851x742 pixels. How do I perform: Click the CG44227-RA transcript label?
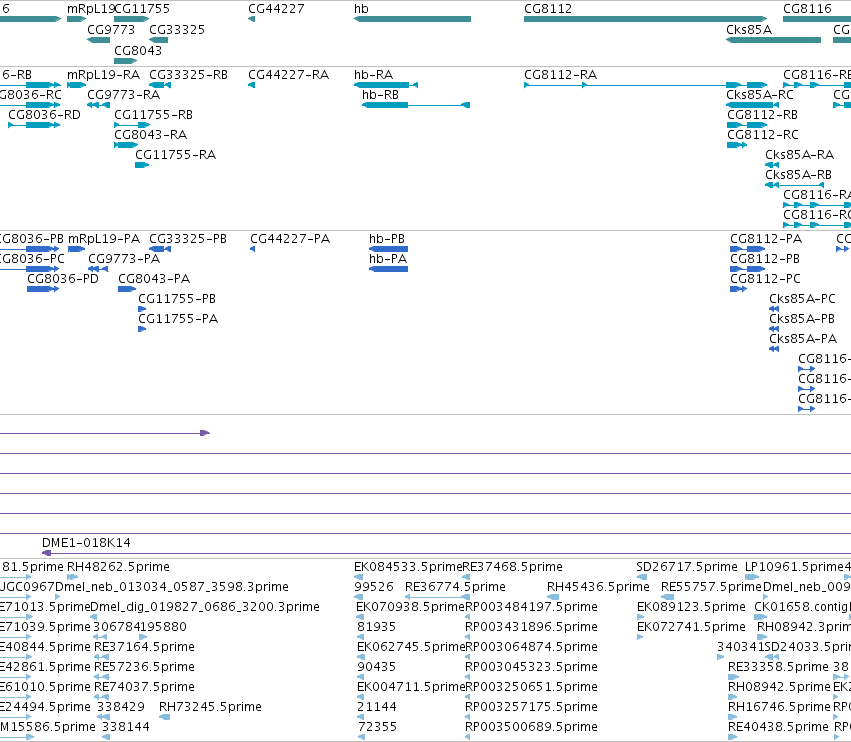(288, 75)
